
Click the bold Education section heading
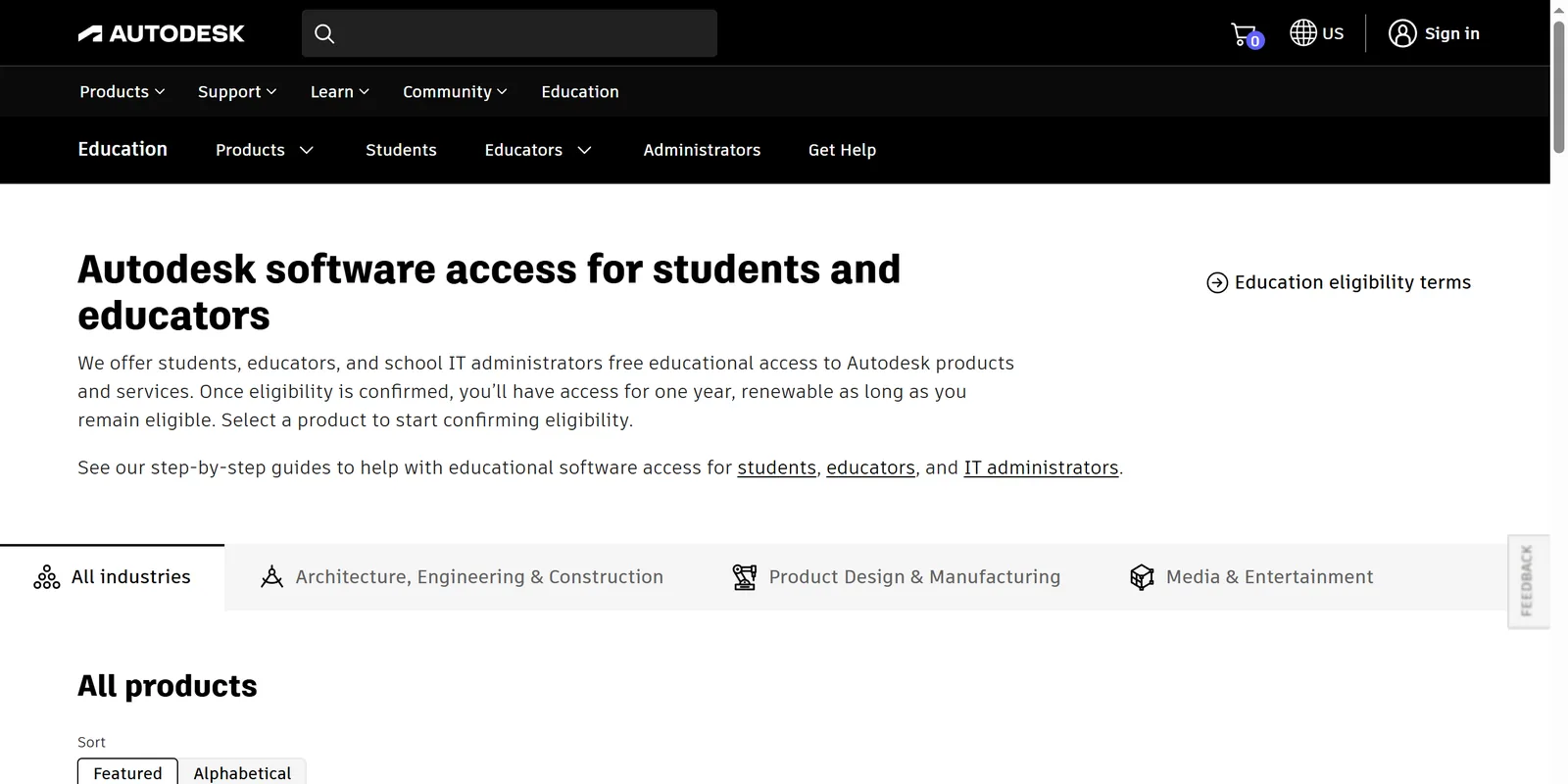tap(122, 149)
